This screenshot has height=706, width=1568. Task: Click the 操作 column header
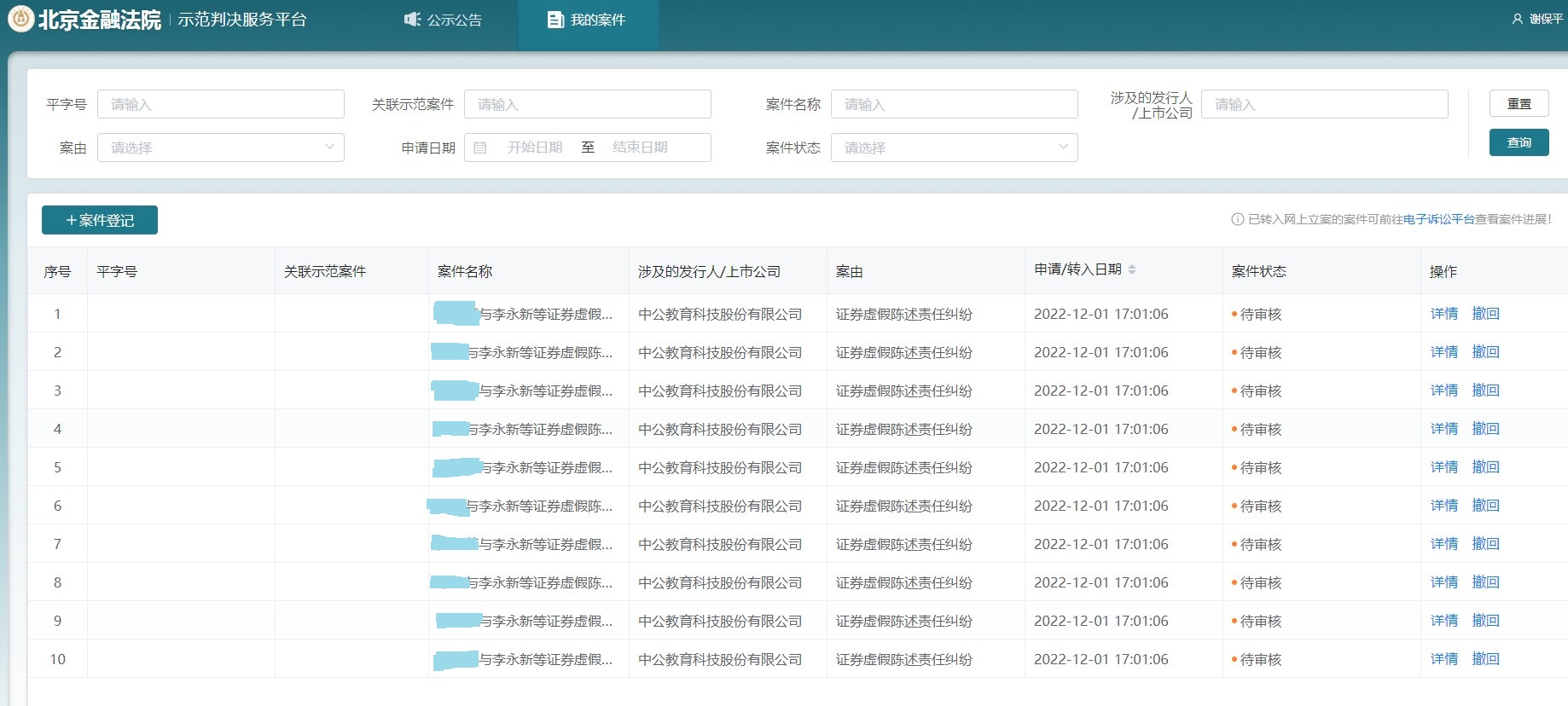[x=1443, y=271]
